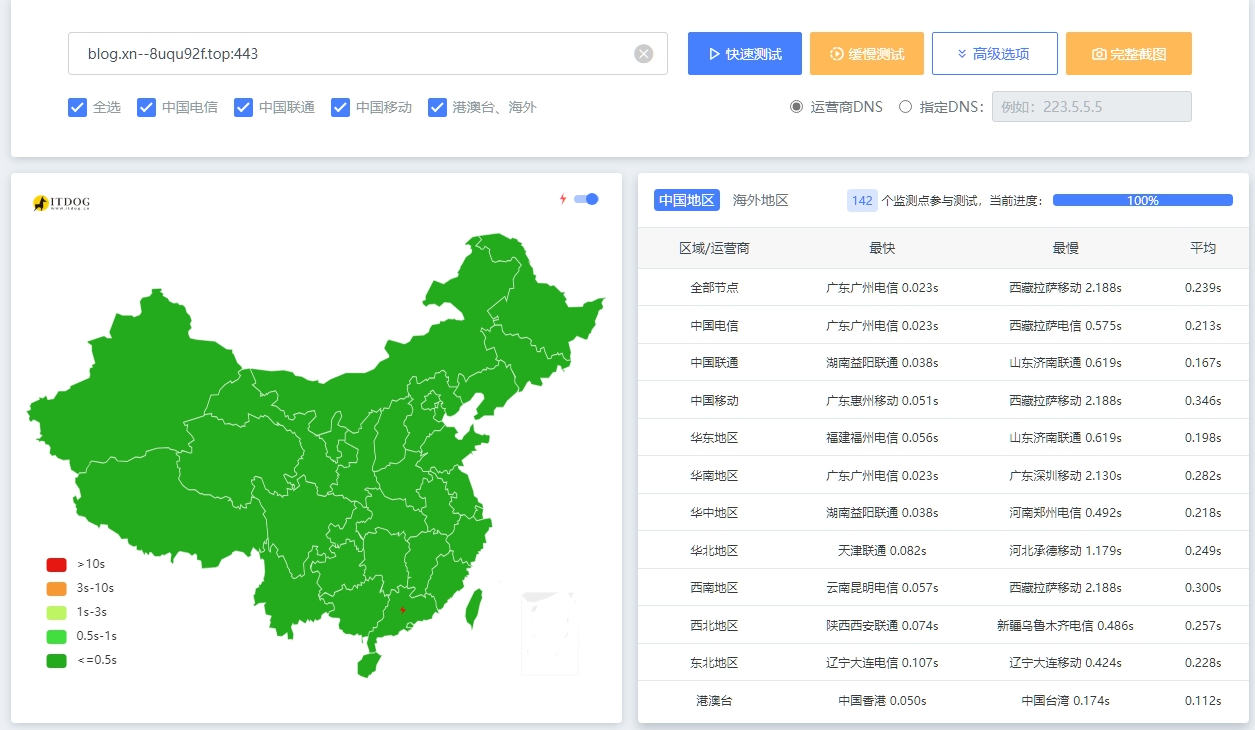
Task: Select the 中国地区 tab
Action: 686,200
